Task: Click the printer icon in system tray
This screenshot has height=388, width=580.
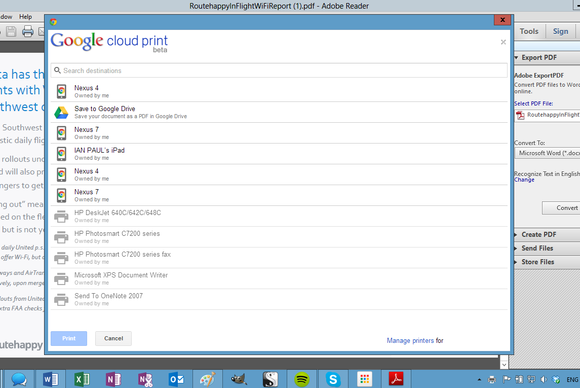Action: [x=492, y=379]
